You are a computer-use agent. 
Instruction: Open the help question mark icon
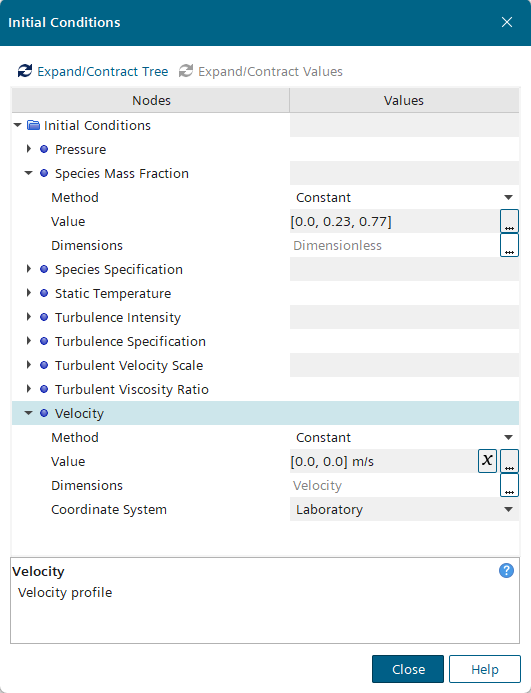pyautogui.click(x=506, y=571)
